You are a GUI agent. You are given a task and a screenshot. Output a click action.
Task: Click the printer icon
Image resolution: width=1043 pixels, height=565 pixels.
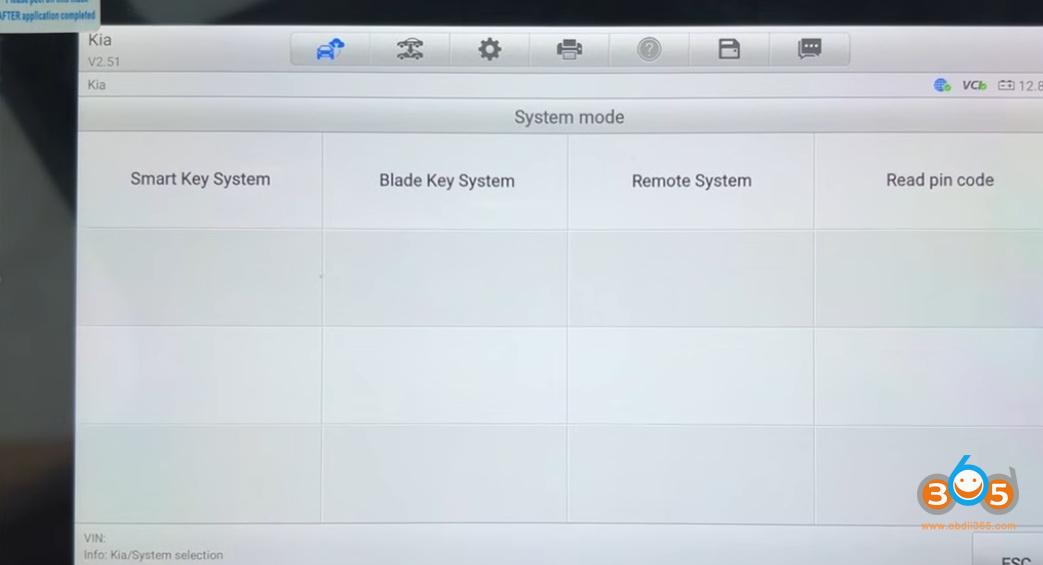point(569,49)
